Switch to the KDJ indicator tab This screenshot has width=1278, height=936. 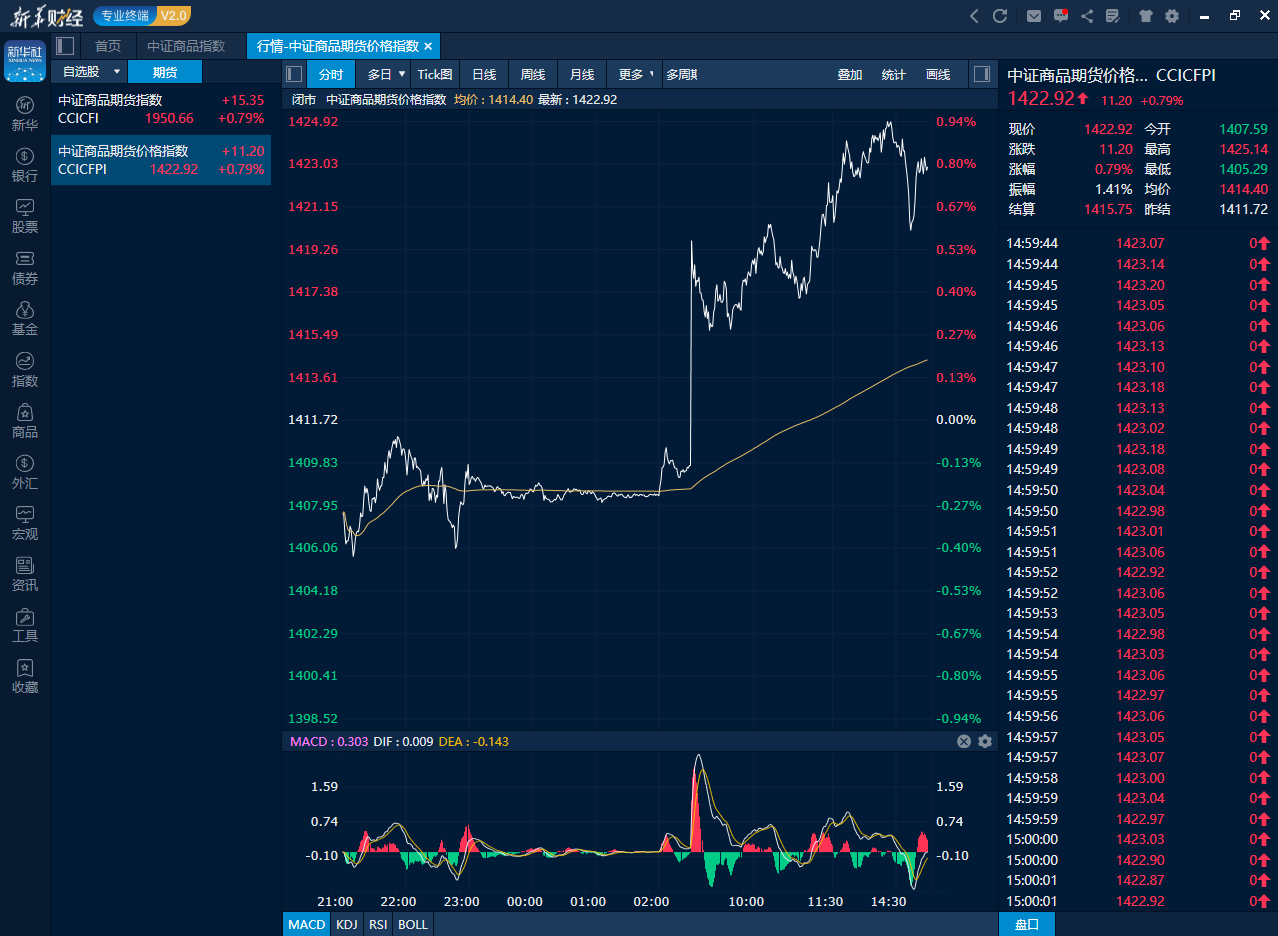(x=347, y=924)
